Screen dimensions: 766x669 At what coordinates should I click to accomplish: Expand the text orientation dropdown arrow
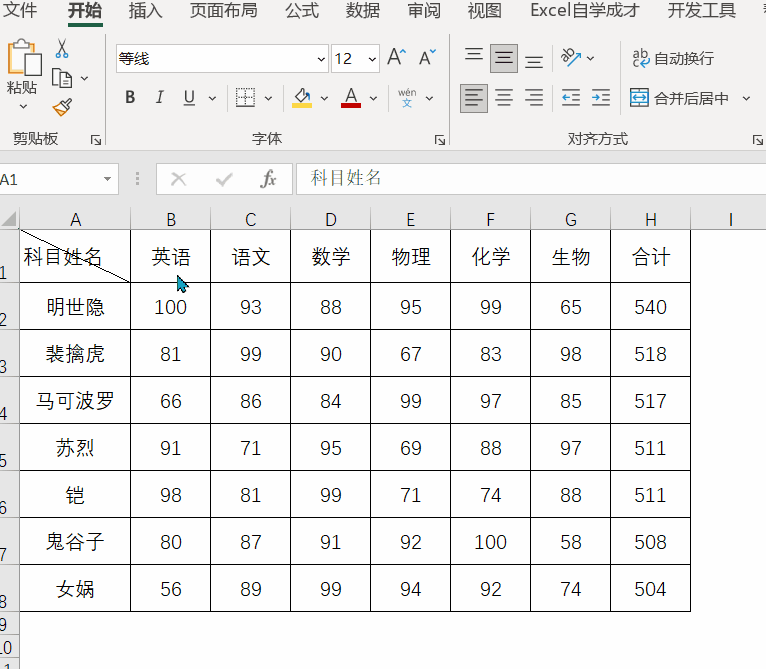[x=590, y=58]
